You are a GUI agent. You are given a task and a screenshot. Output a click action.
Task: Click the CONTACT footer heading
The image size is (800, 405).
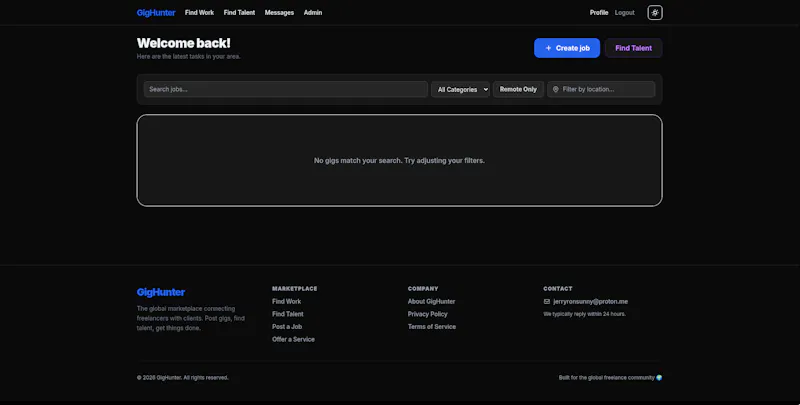(558, 289)
